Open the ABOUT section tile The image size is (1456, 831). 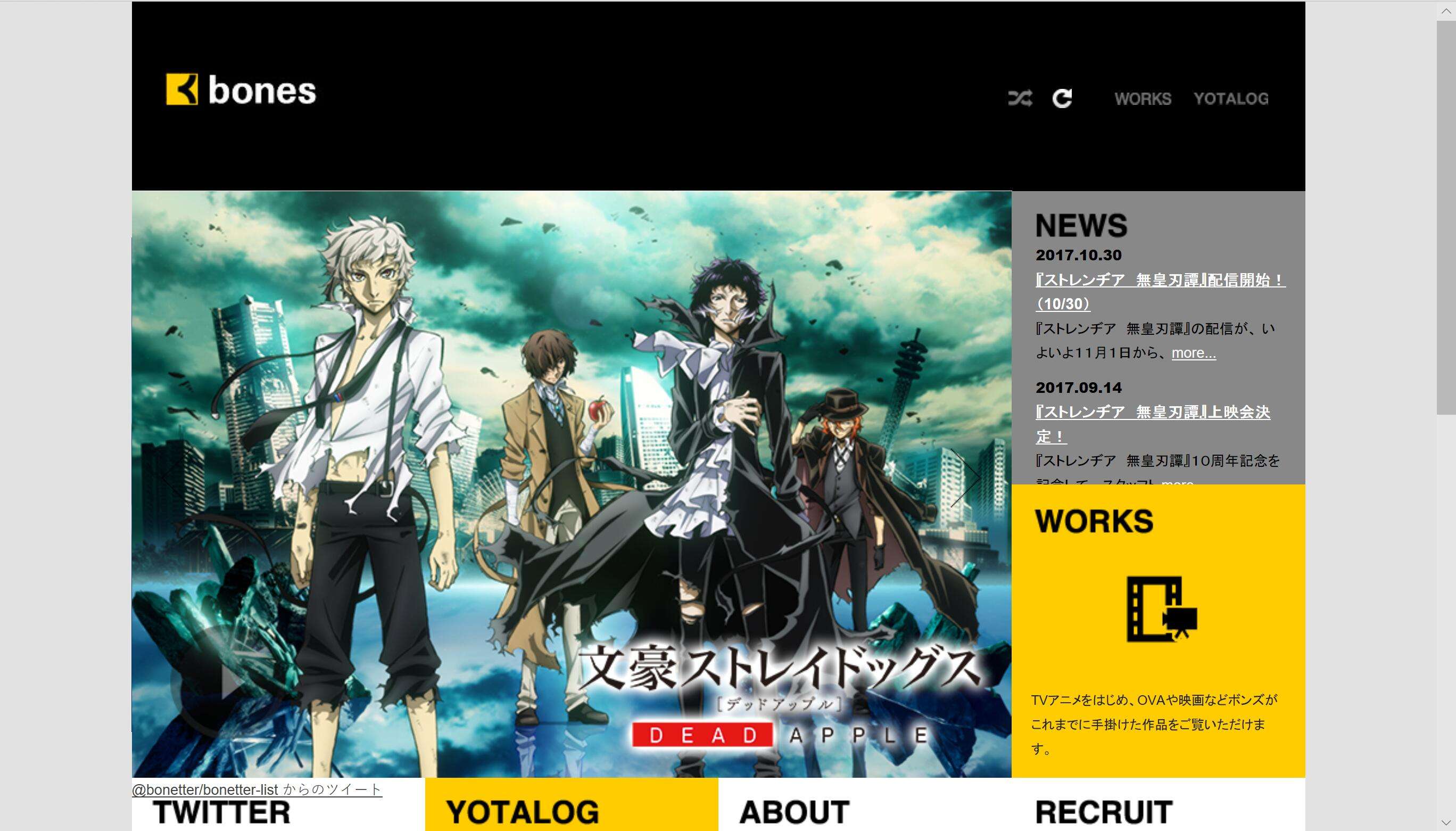[864, 804]
